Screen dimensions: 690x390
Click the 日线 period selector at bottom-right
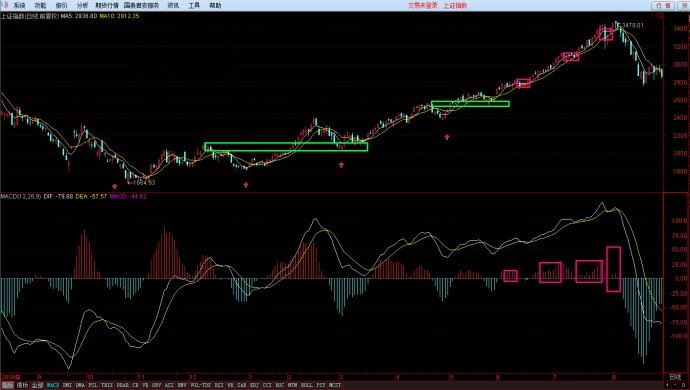pyautogui.click(x=675, y=377)
